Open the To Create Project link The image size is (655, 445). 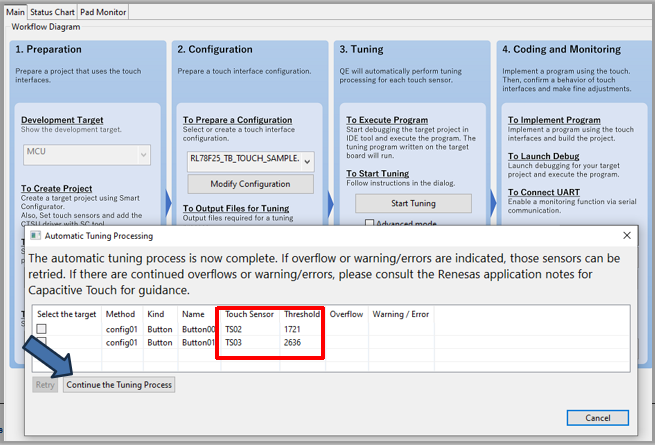[x=57, y=188]
